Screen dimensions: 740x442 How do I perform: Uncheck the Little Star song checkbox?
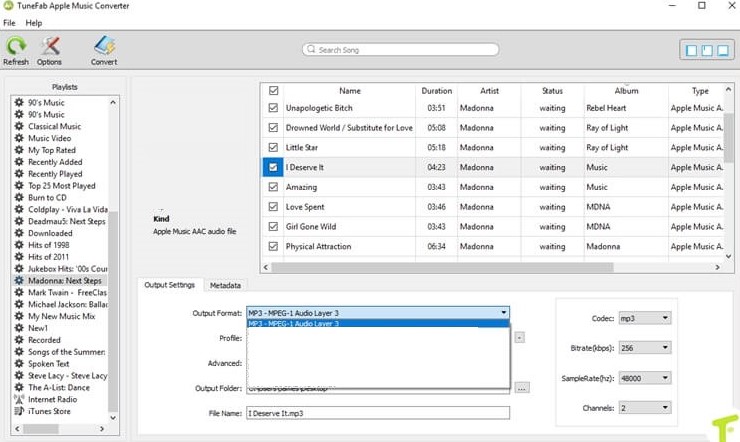click(273, 148)
